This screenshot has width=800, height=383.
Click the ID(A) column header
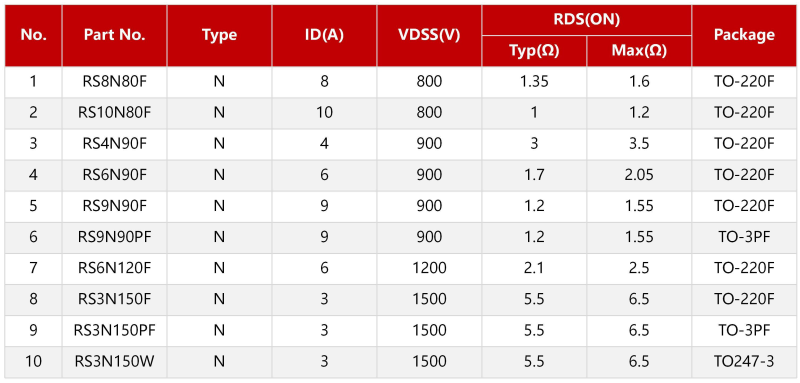tap(324, 35)
